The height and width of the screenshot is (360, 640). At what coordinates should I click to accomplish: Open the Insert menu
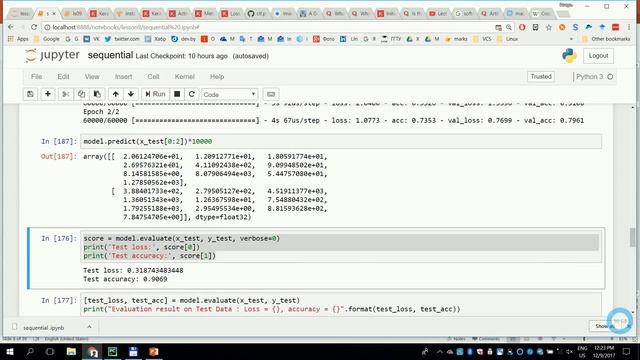point(123,77)
